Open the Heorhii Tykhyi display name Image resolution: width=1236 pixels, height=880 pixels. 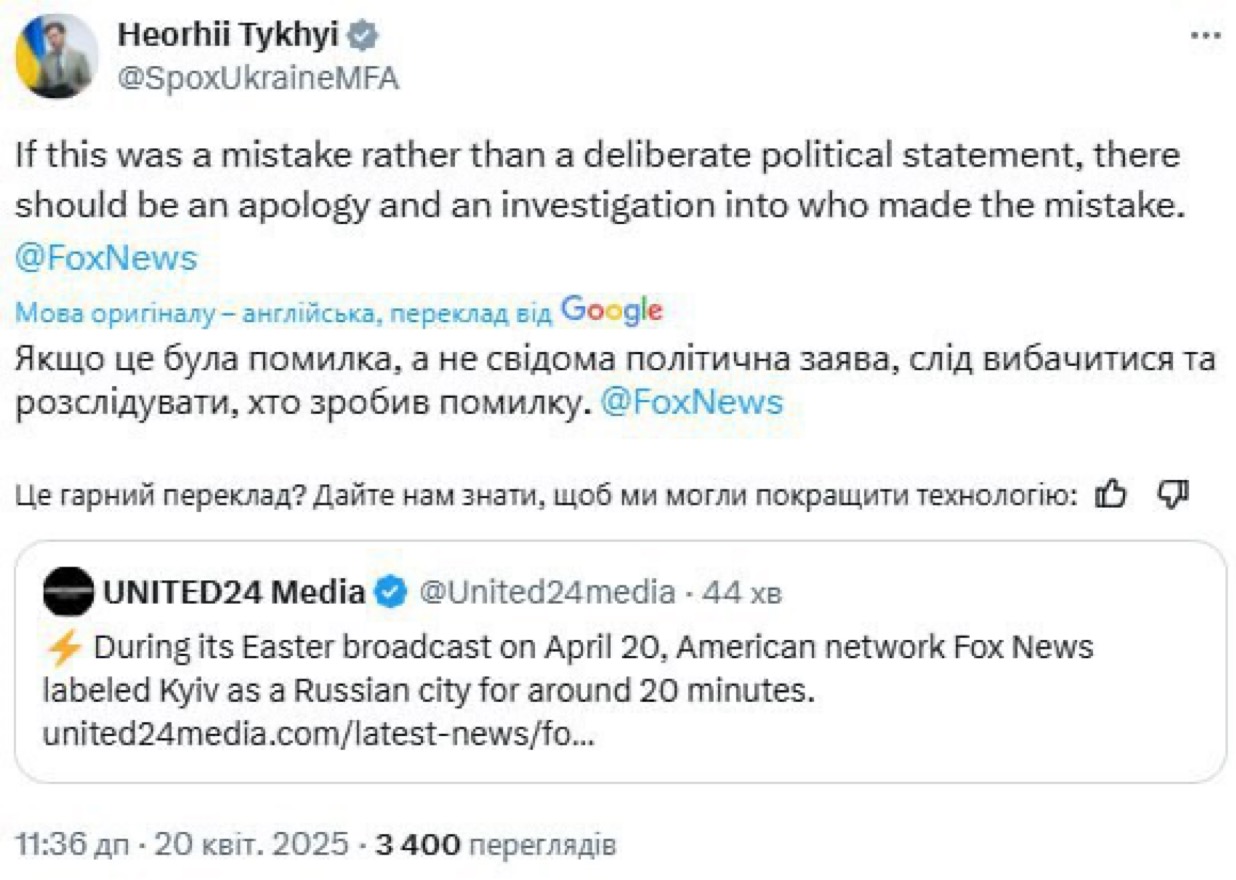(230, 36)
